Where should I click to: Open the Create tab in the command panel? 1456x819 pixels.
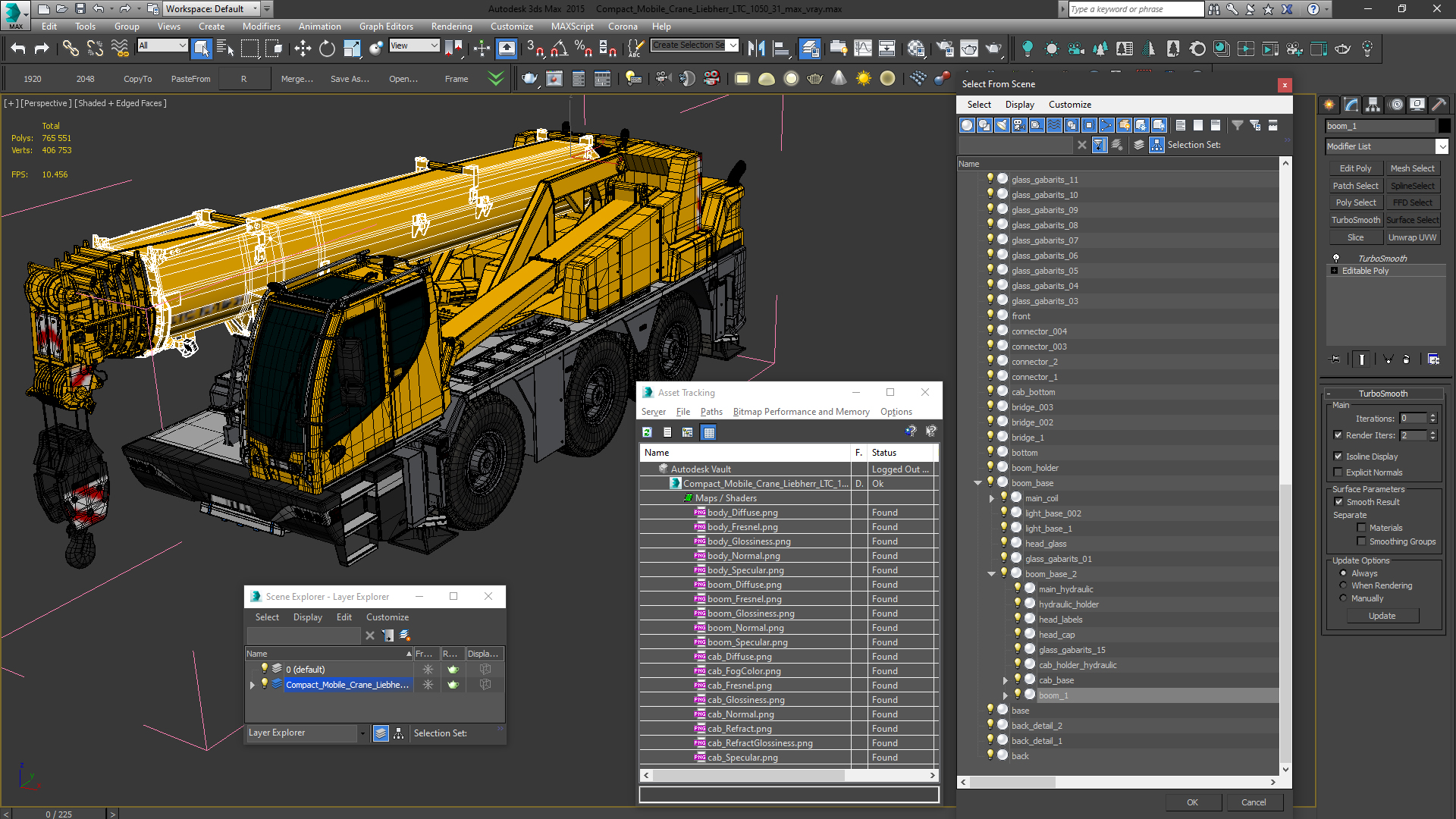pyautogui.click(x=1329, y=105)
